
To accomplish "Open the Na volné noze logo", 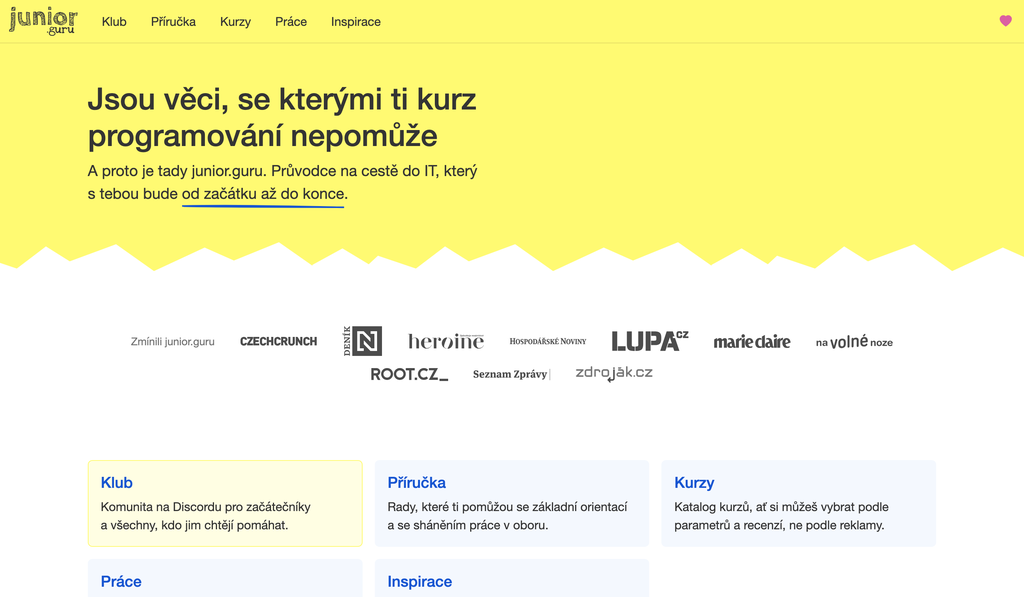I will click(x=854, y=342).
